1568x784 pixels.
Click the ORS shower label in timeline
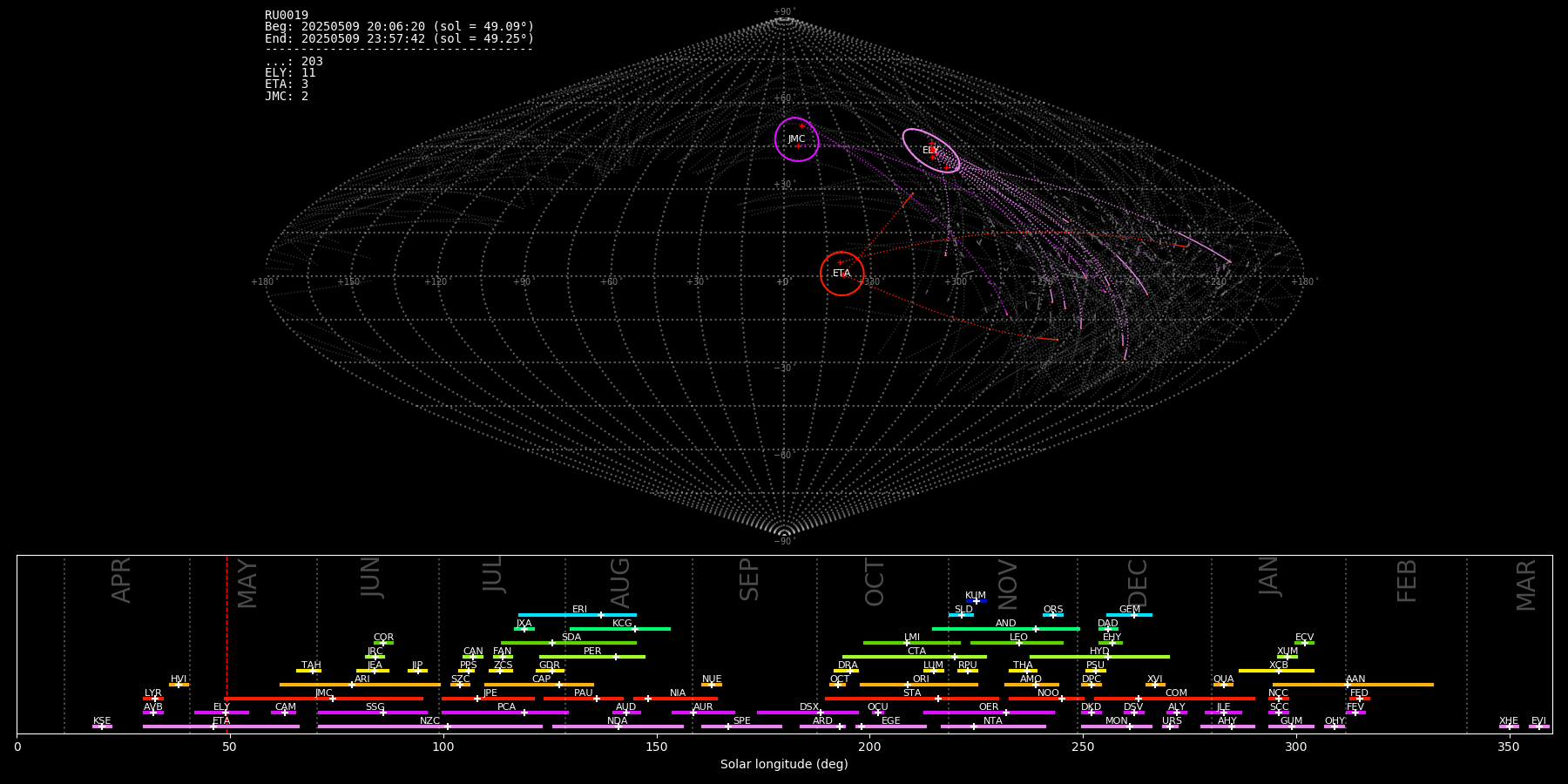(1053, 610)
